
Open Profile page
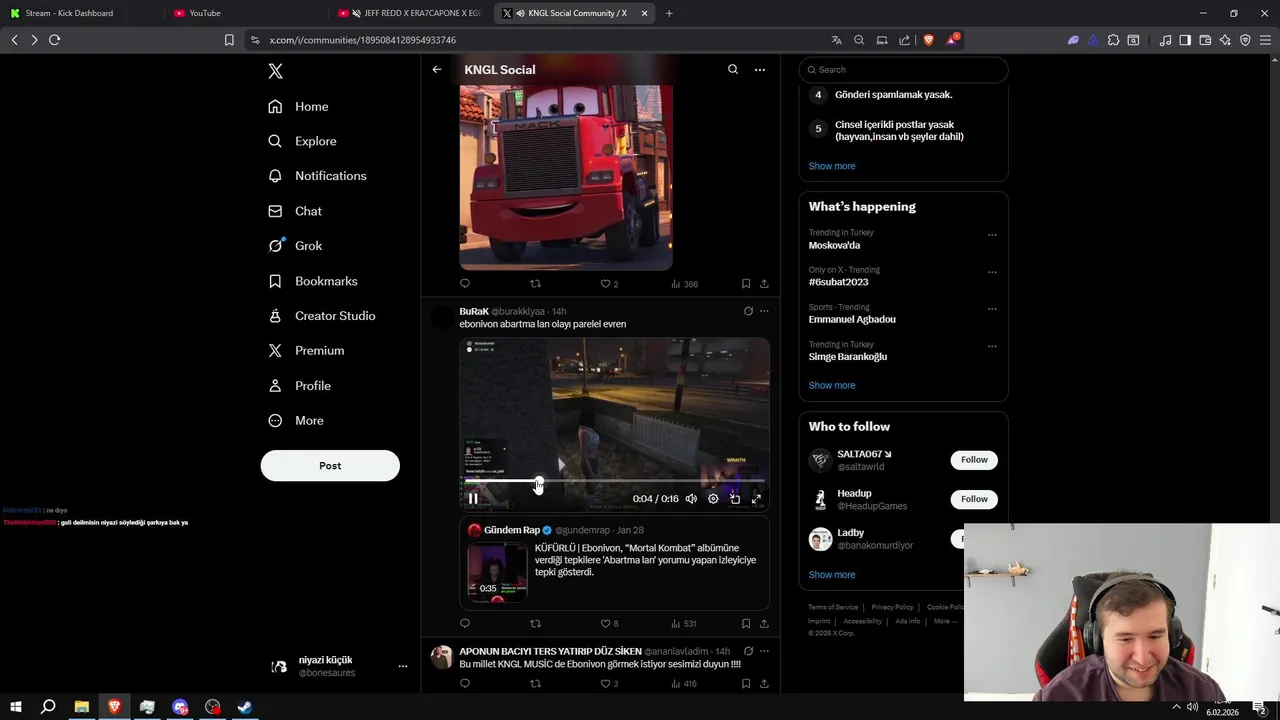point(300,386)
